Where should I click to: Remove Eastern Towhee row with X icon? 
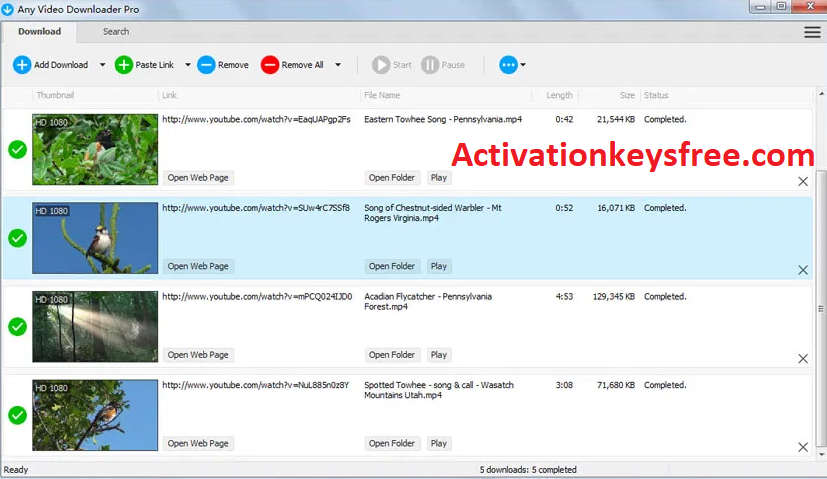(803, 181)
